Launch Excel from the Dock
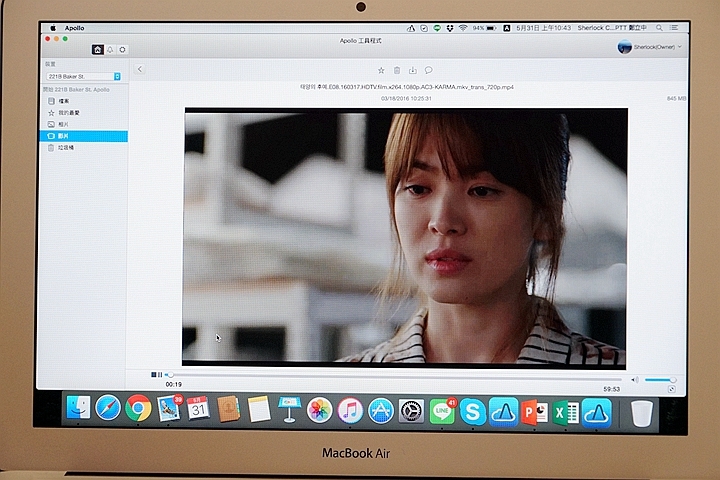 [x=565, y=413]
